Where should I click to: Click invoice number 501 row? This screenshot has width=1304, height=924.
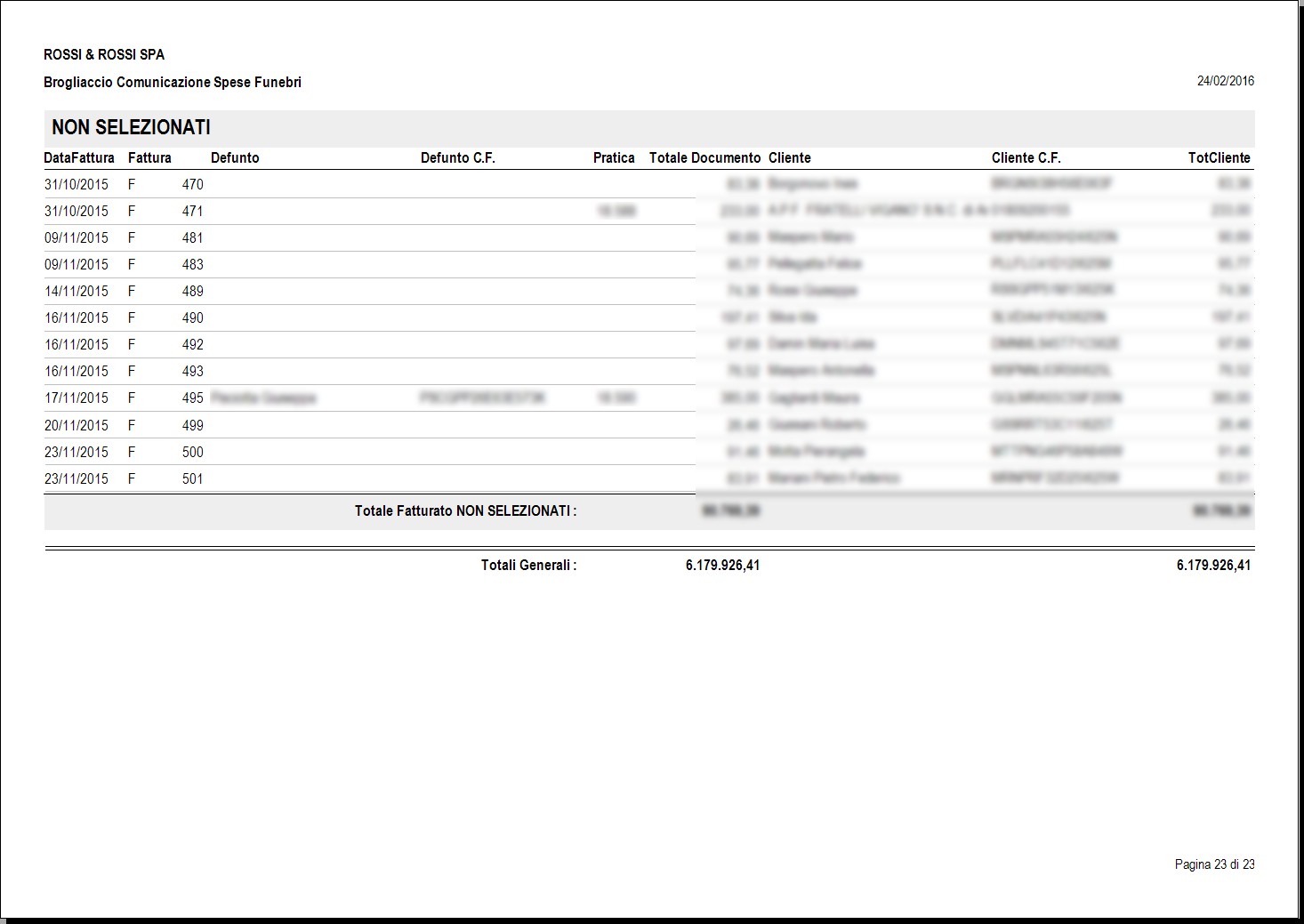pyautogui.click(x=649, y=478)
